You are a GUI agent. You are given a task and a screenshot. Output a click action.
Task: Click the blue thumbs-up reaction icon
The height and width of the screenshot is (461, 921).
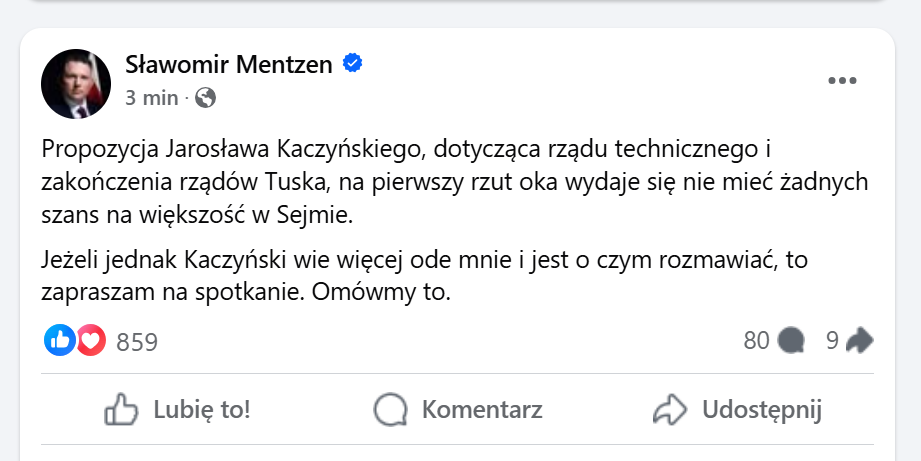point(60,341)
